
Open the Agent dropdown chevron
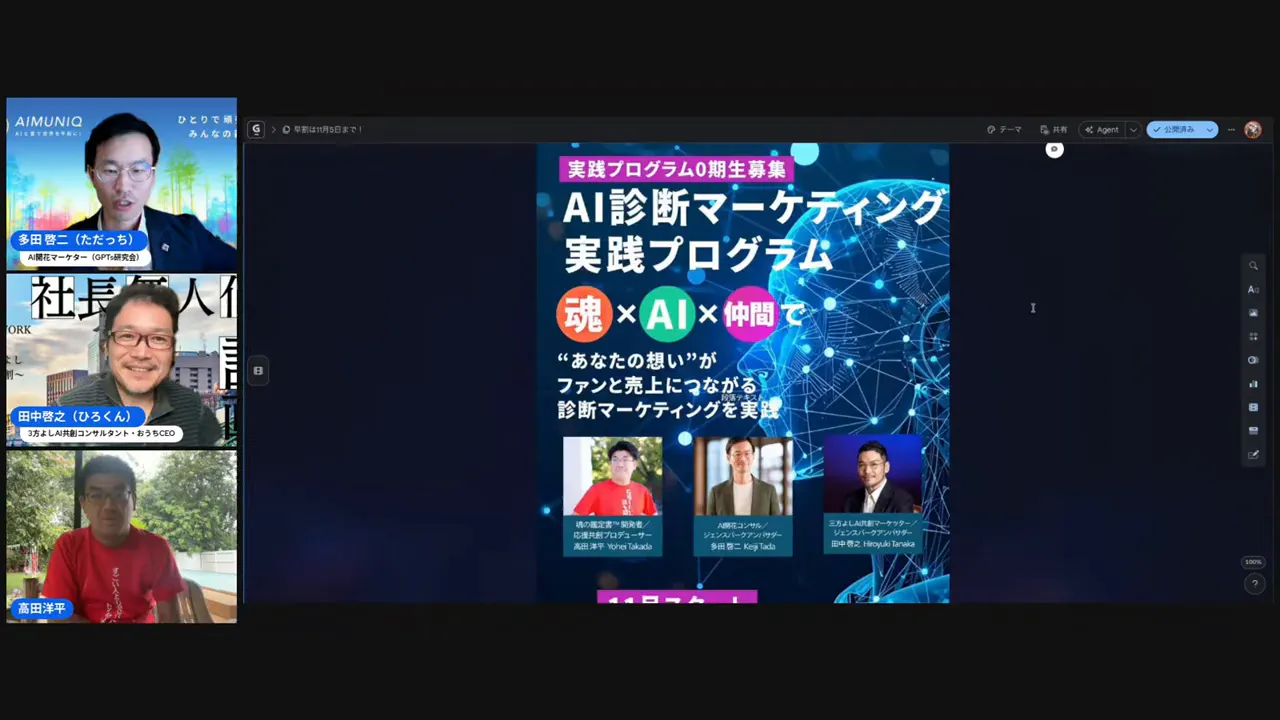(x=1133, y=129)
